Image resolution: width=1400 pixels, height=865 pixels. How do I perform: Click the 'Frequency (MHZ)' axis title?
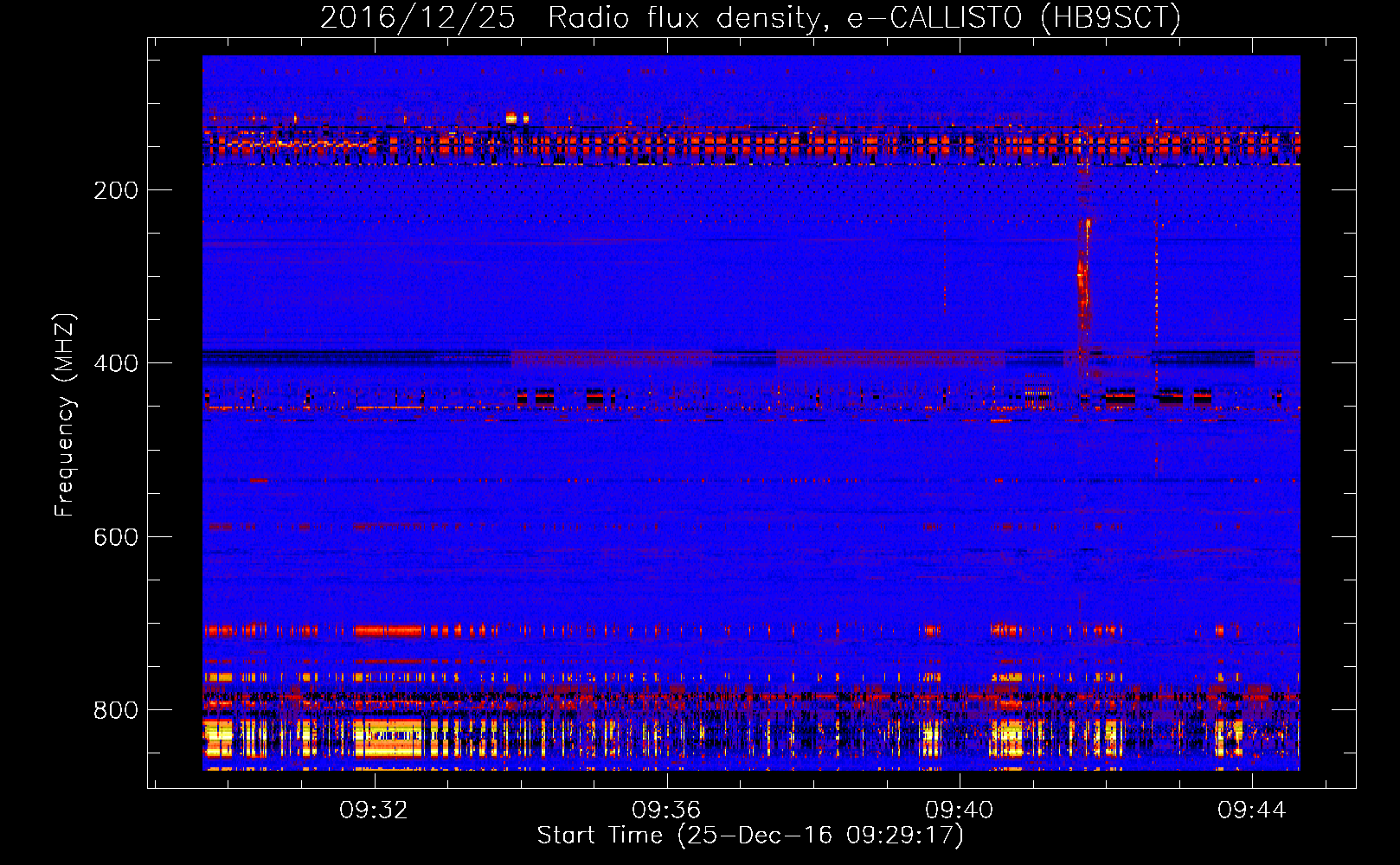pos(66,414)
